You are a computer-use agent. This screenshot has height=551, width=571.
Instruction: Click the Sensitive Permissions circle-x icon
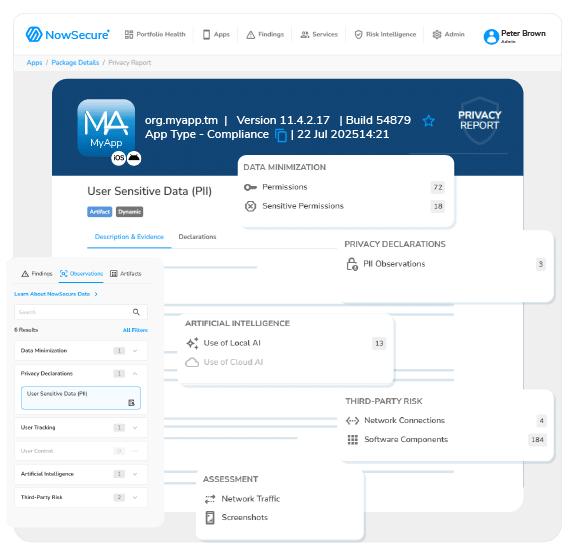250,206
